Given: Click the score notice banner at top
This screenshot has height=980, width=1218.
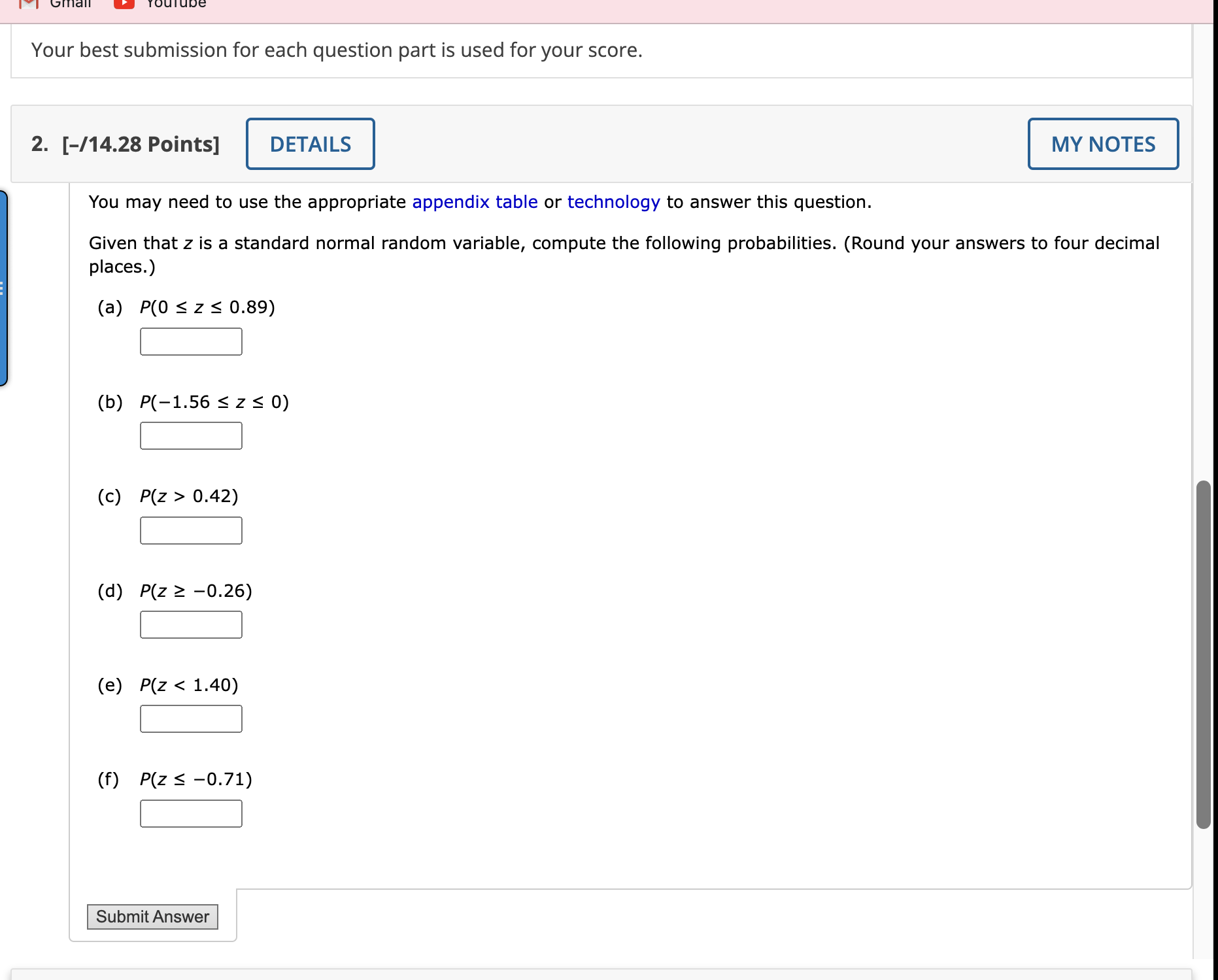Looking at the screenshot, I should 336,50.
